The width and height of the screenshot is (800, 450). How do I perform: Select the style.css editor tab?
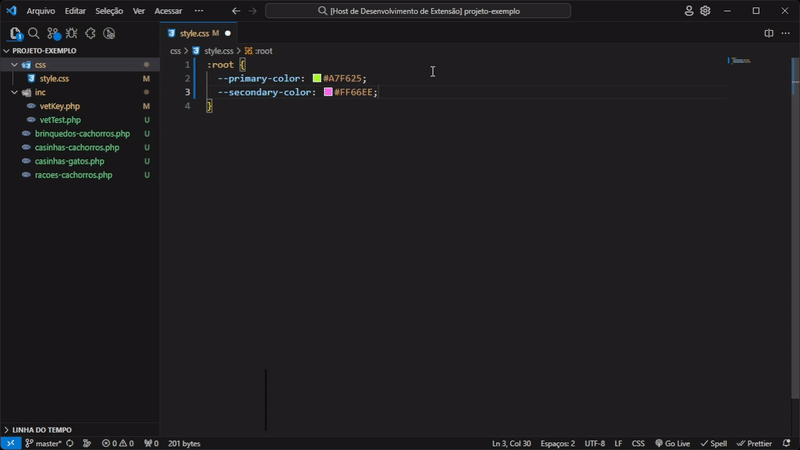(198, 33)
